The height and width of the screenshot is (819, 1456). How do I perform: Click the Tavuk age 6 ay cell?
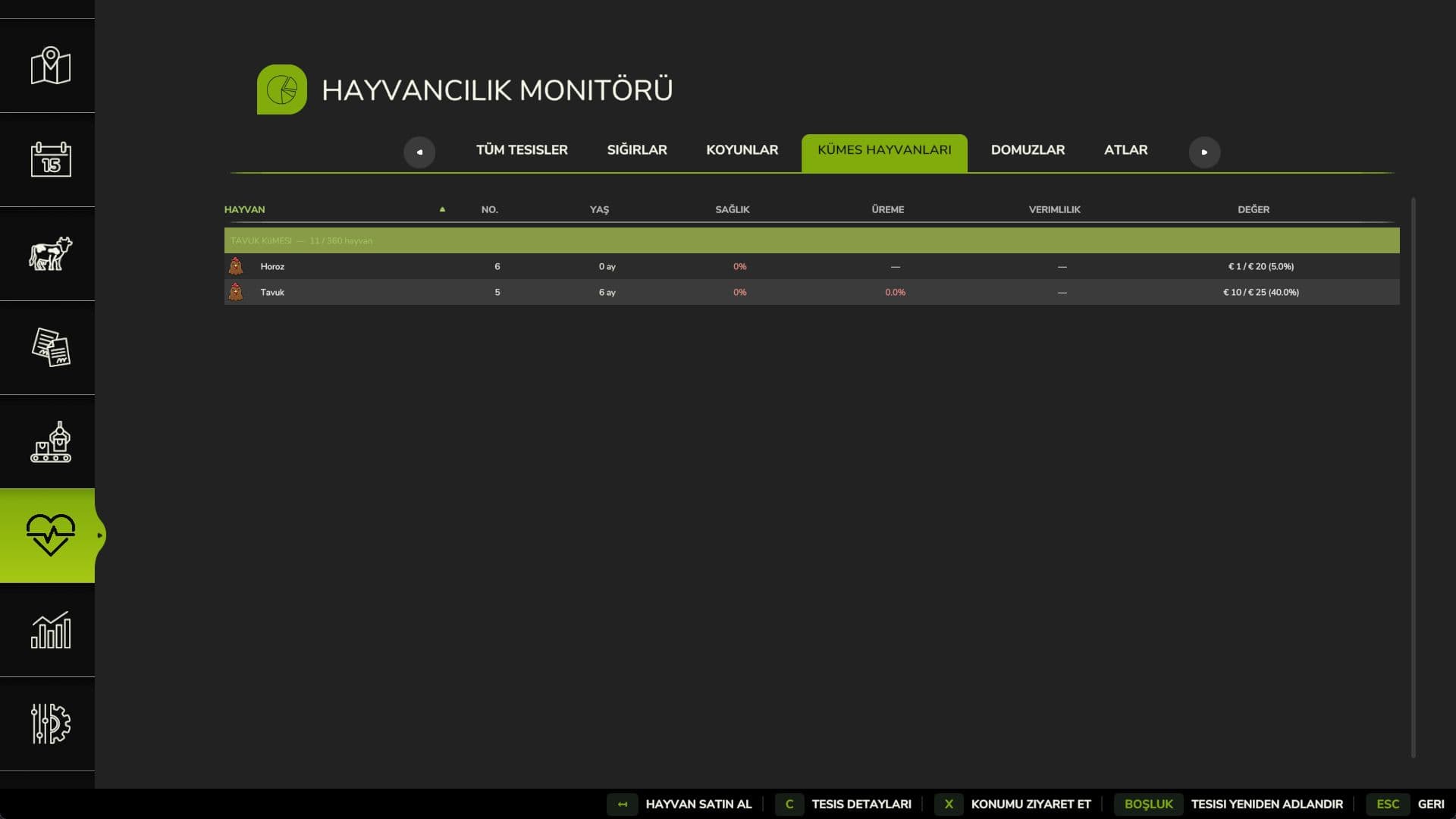click(607, 292)
